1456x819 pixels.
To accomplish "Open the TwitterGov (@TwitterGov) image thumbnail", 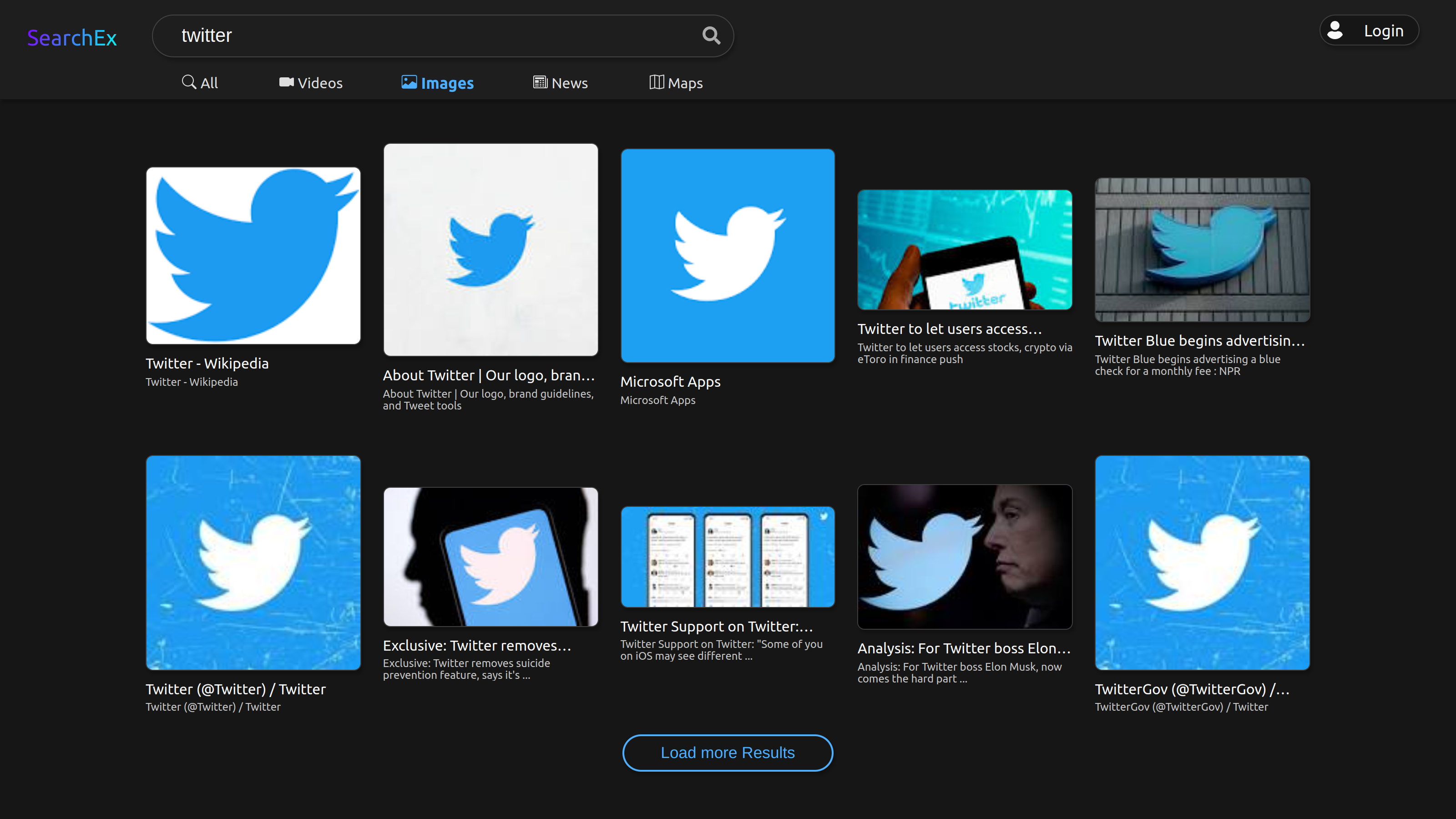I will [1202, 563].
